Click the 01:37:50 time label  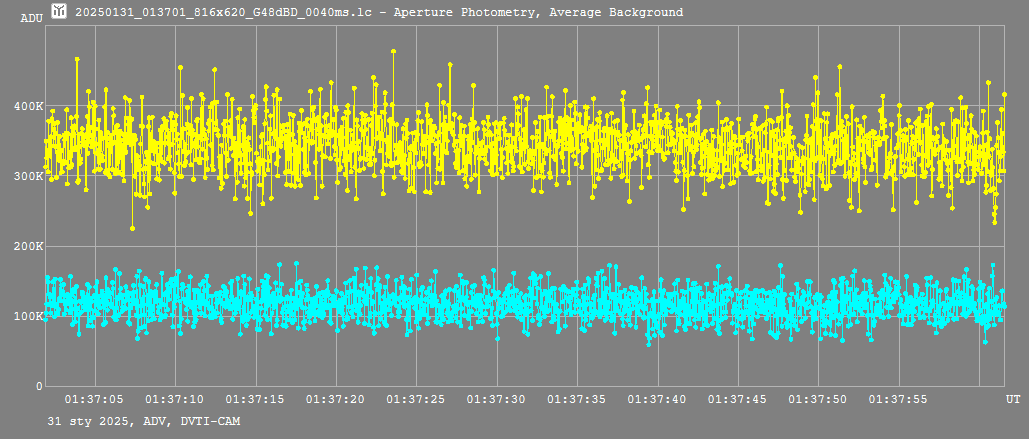point(817,399)
